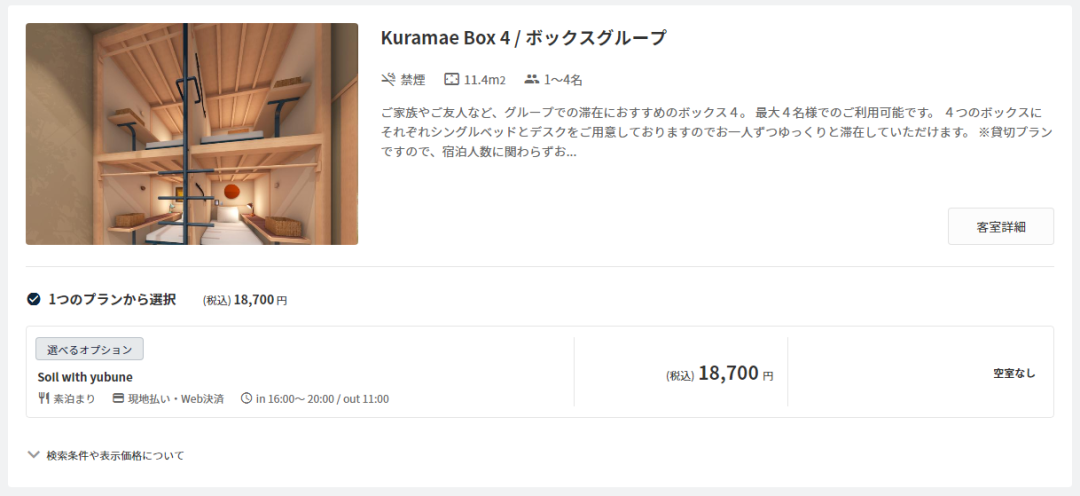This screenshot has width=1080, height=496.
Task: Click the truncated room description paragraph
Action: 716,132
